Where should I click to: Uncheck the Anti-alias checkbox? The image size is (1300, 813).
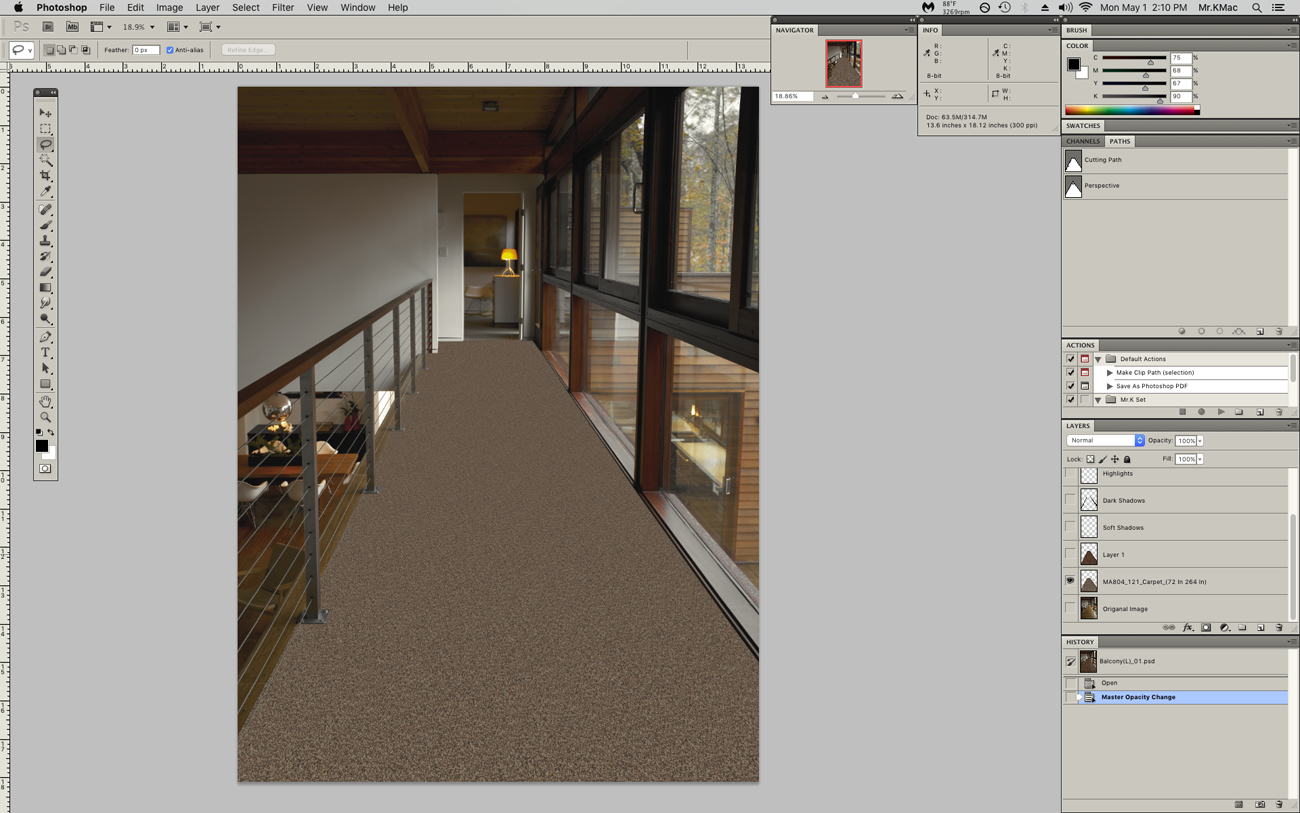click(170, 50)
